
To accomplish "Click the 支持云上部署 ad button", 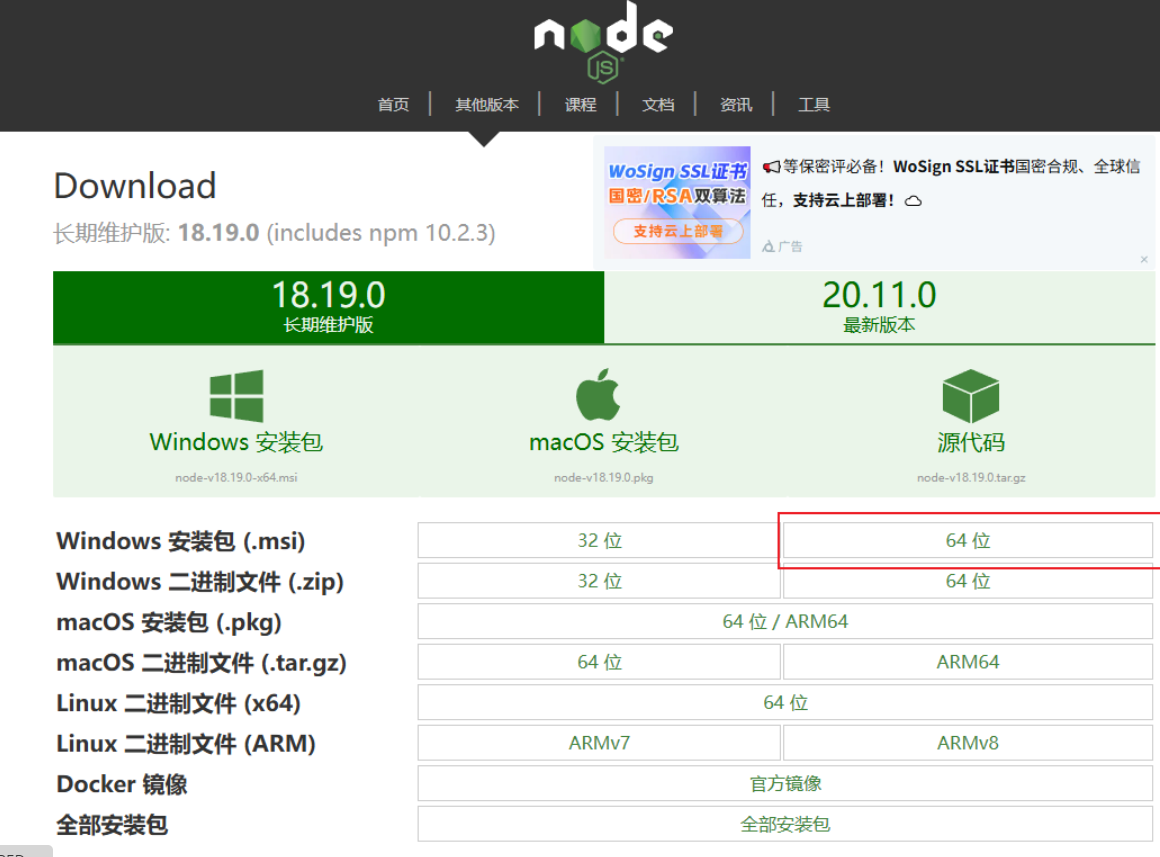I will click(678, 231).
